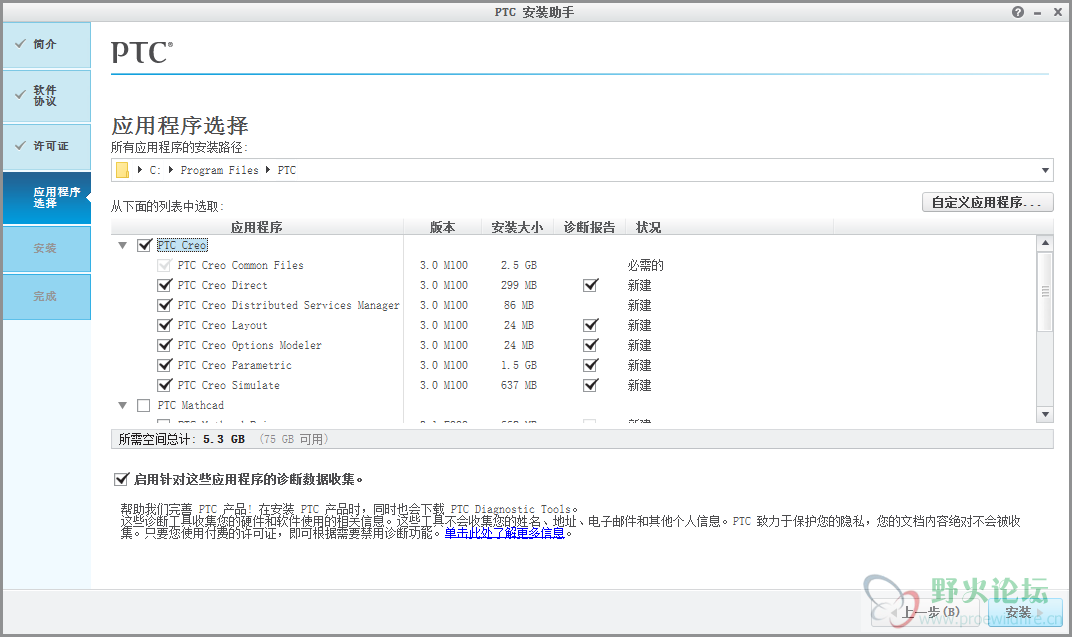This screenshot has width=1072, height=637.
Task: Select the PTC Creo Distributed Services Manager label
Action: [289, 305]
